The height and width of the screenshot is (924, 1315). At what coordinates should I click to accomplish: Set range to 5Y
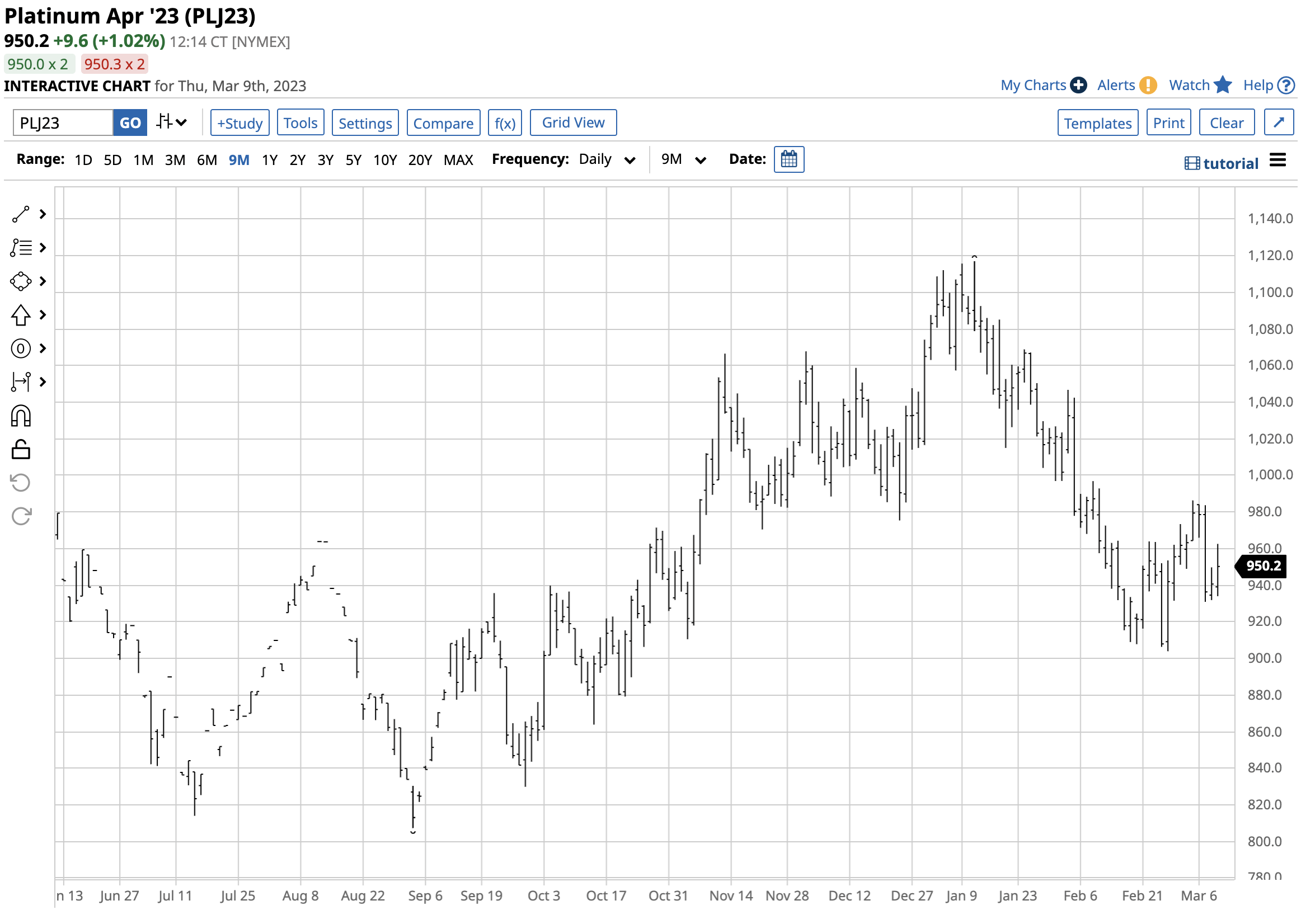354,161
